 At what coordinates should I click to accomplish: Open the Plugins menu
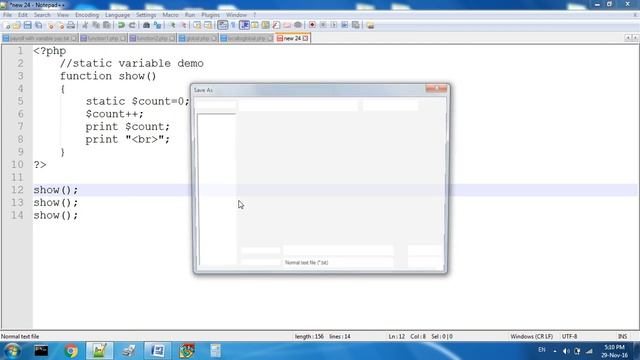[x=210, y=15]
